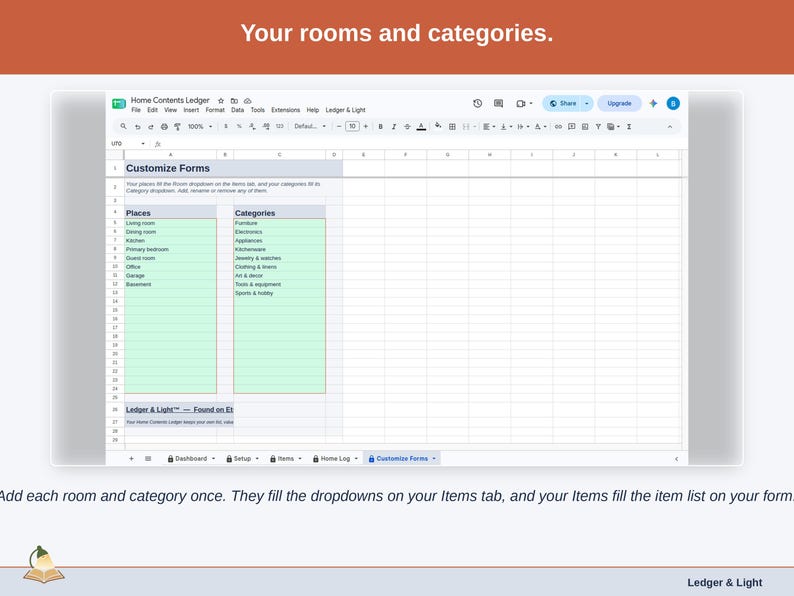794x596 pixels.
Task: Open the account avatar B
Action: click(x=673, y=103)
